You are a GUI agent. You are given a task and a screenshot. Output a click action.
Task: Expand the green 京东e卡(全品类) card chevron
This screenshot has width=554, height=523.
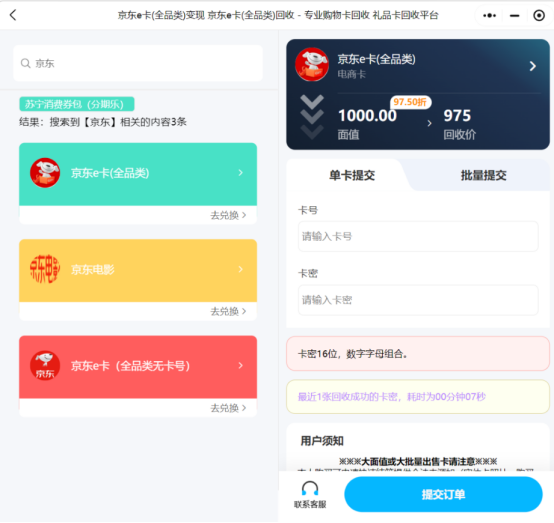pos(241,173)
